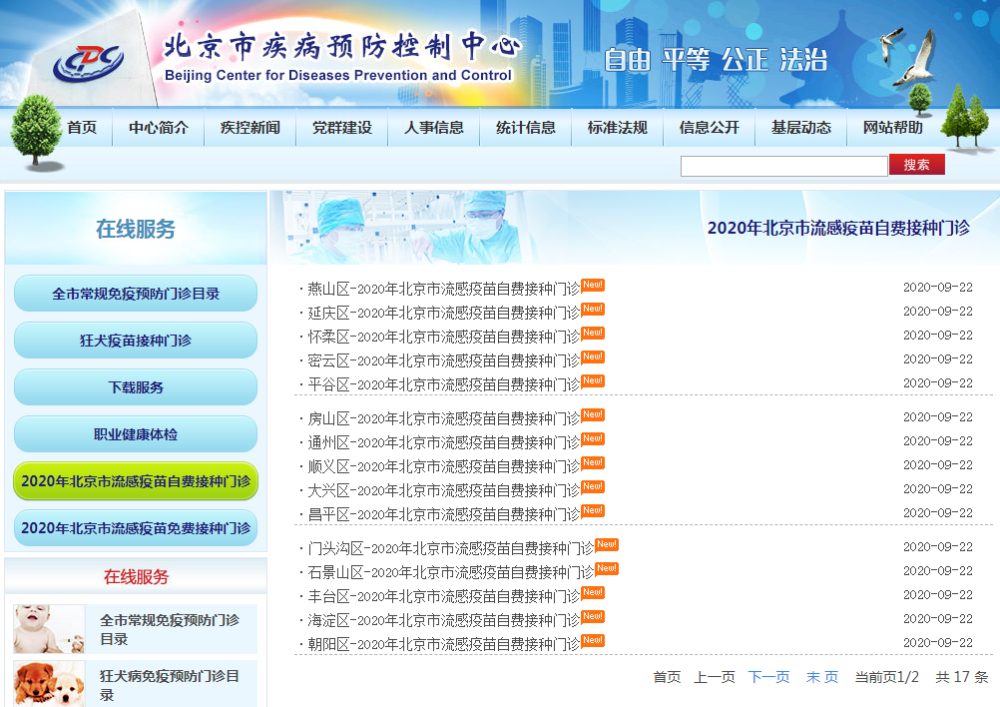Image resolution: width=1000 pixels, height=707 pixels.
Task: Open 基层动态 navigation item
Action: pyautogui.click(x=801, y=128)
